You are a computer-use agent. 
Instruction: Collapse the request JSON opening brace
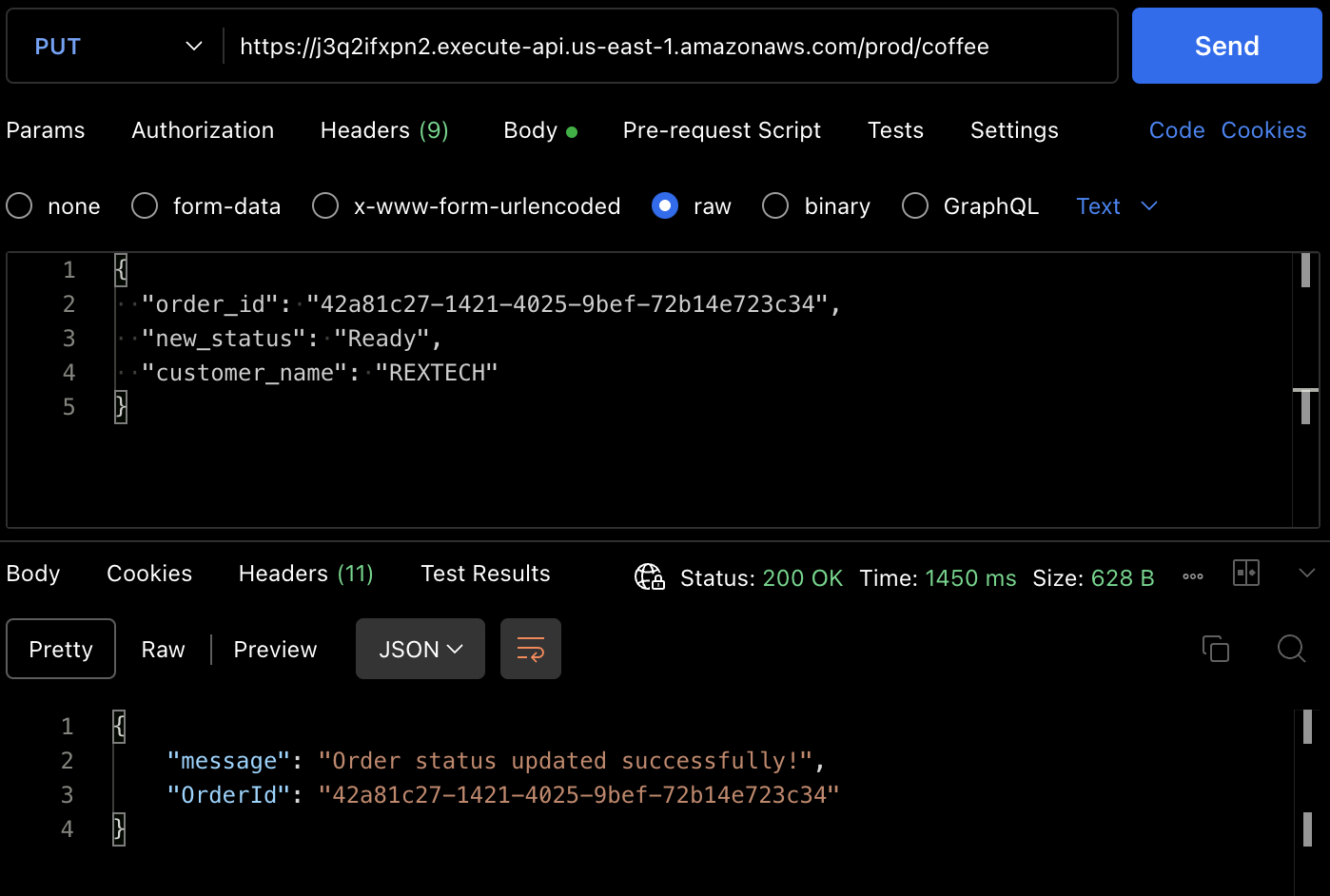coord(120,270)
